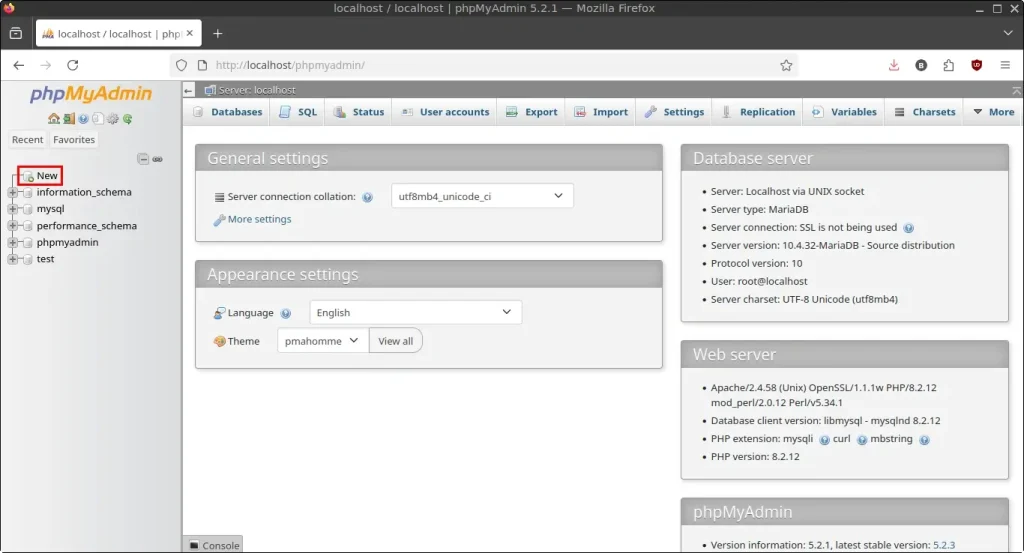Open Firefox extensions puzzle icon
Viewport: 1024px width, 553px height.
coord(948,65)
